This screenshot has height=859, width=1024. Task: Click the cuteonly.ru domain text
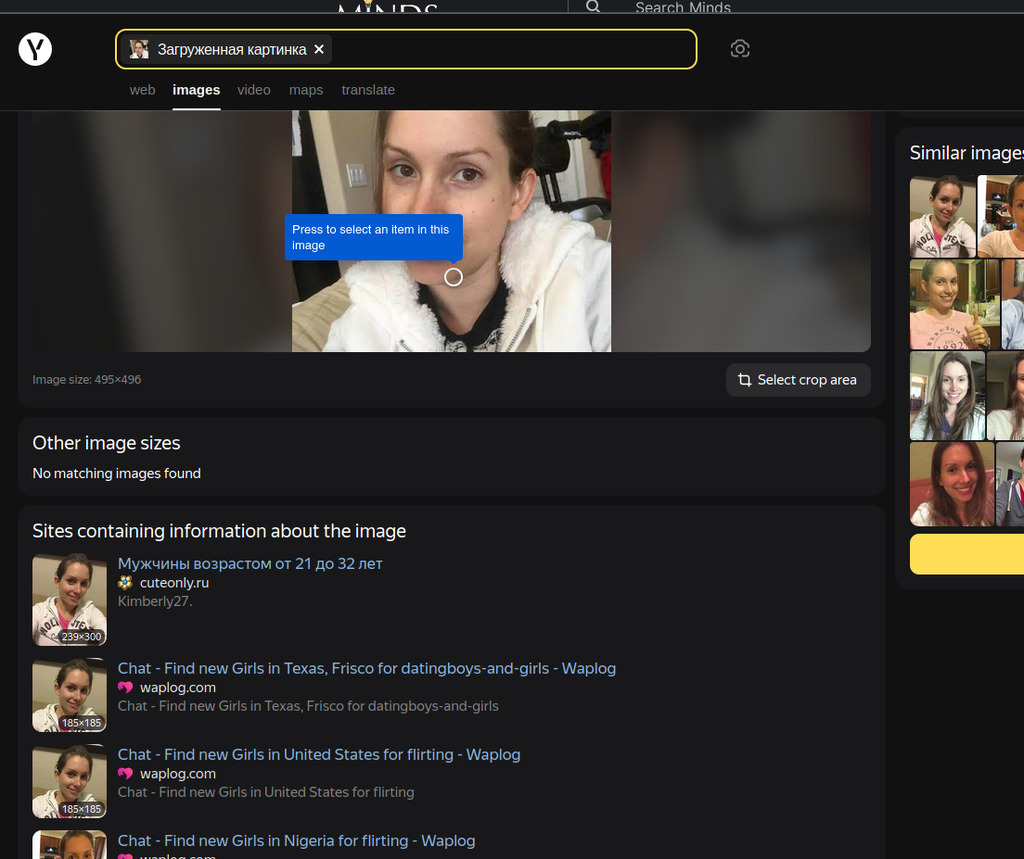(x=174, y=583)
